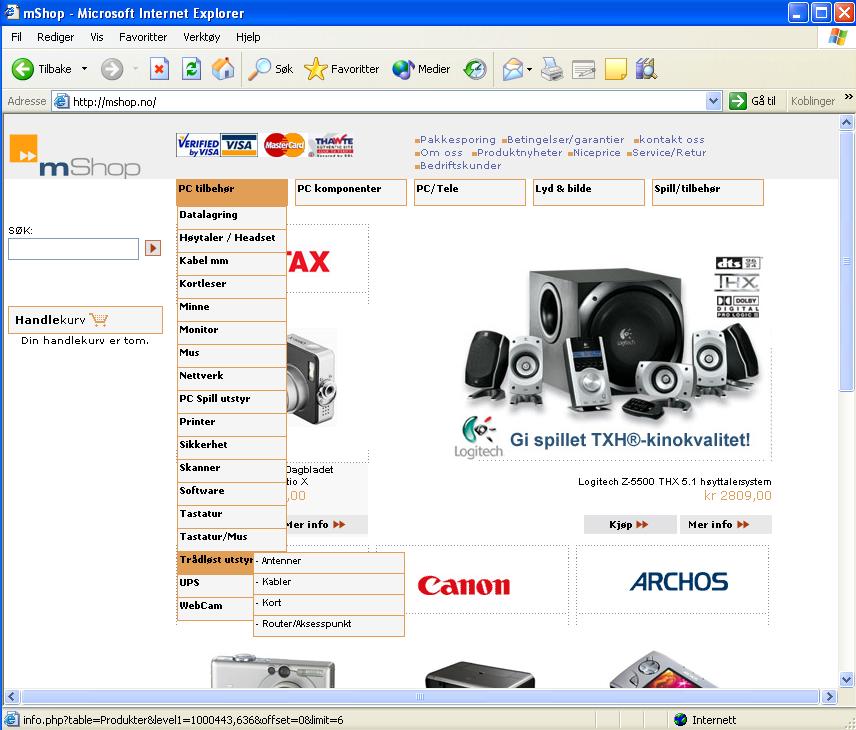Image resolution: width=856 pixels, height=730 pixels.
Task: Select the Spill/tilbehør tab
Action: click(x=708, y=192)
